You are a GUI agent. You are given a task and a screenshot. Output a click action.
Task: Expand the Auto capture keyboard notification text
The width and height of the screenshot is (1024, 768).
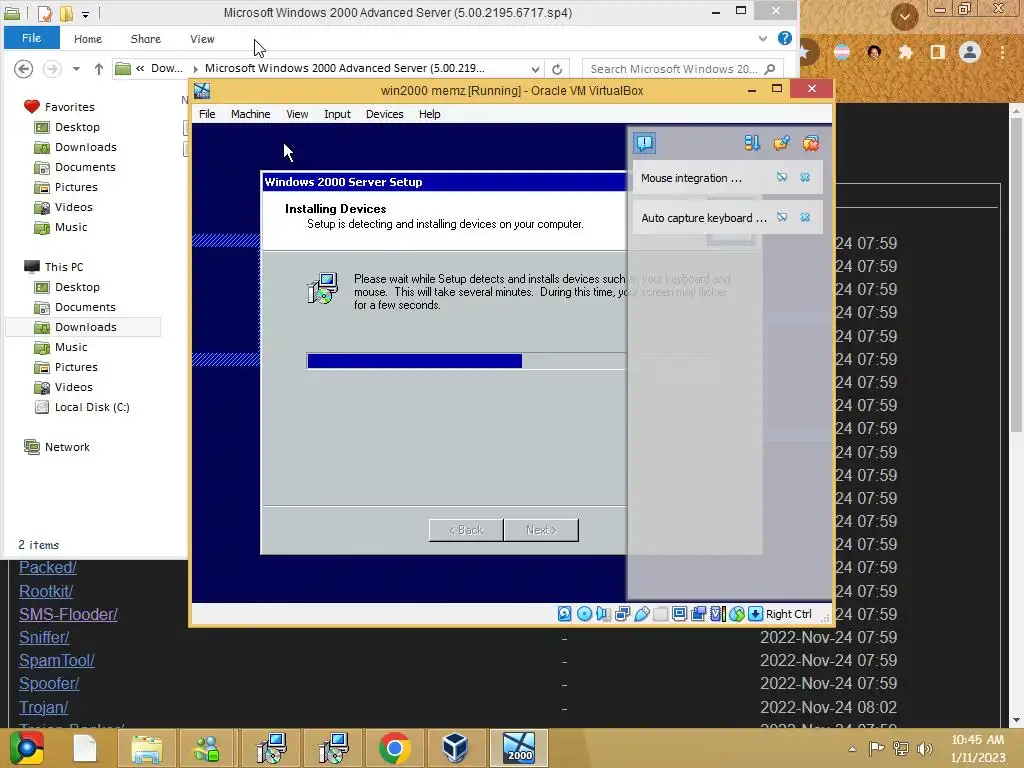pyautogui.click(x=703, y=218)
